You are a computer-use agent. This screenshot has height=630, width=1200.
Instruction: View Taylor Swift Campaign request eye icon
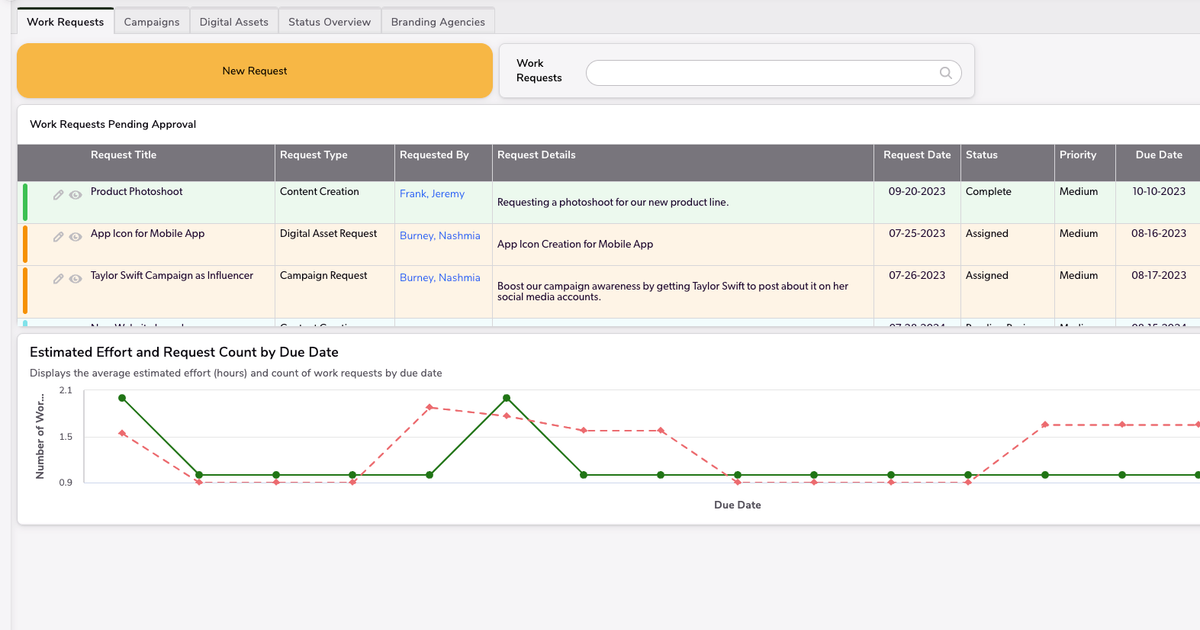click(x=75, y=279)
